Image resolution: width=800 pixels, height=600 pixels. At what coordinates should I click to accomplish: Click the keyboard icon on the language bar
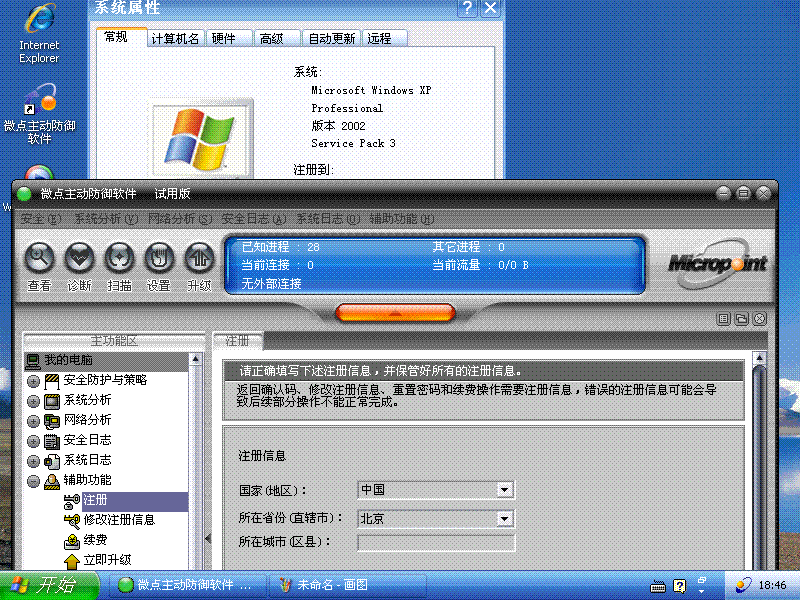(x=658, y=587)
